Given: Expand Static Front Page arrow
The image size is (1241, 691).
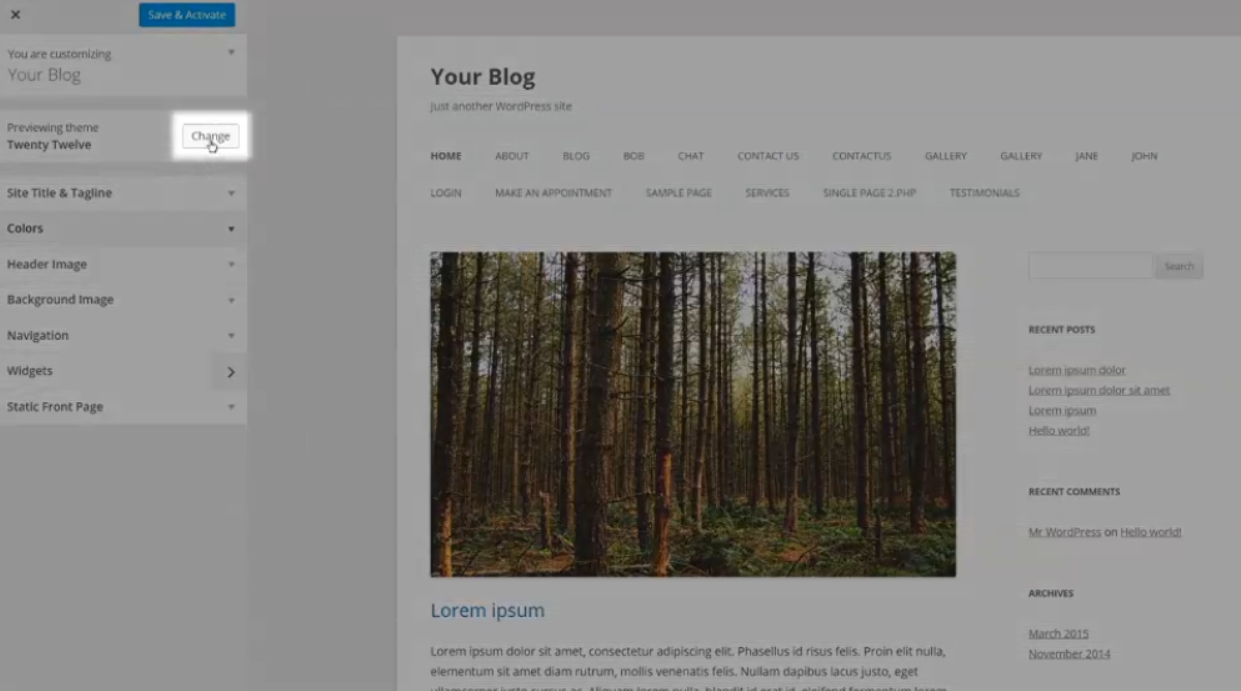Looking at the screenshot, I should pyautogui.click(x=231, y=407).
